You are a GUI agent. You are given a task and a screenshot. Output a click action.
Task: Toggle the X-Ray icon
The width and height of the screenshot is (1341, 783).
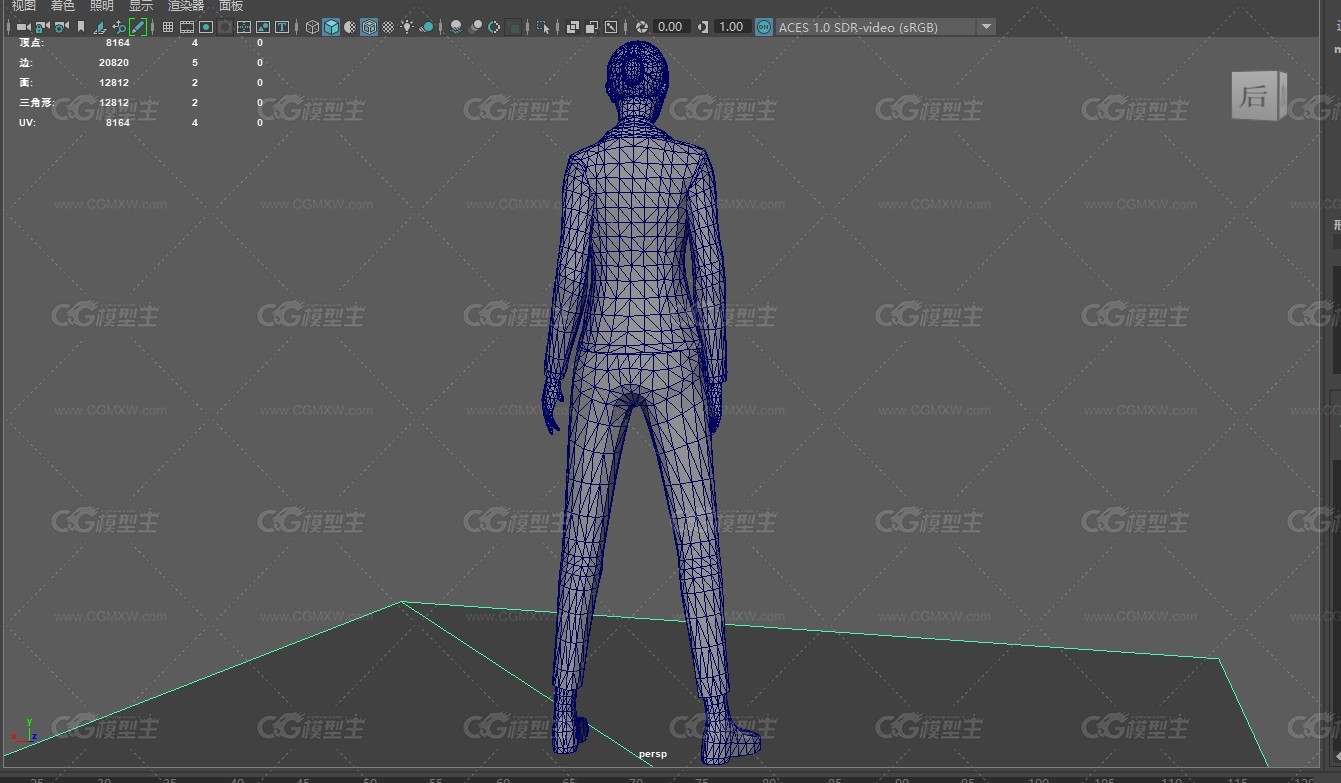(573, 27)
